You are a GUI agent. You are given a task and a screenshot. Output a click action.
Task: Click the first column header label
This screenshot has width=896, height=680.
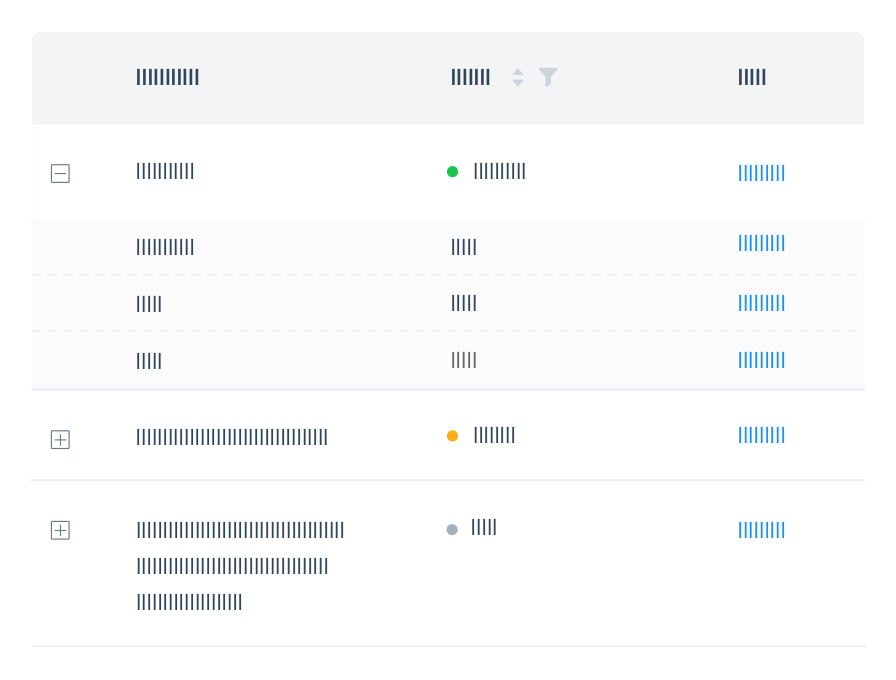point(167,77)
